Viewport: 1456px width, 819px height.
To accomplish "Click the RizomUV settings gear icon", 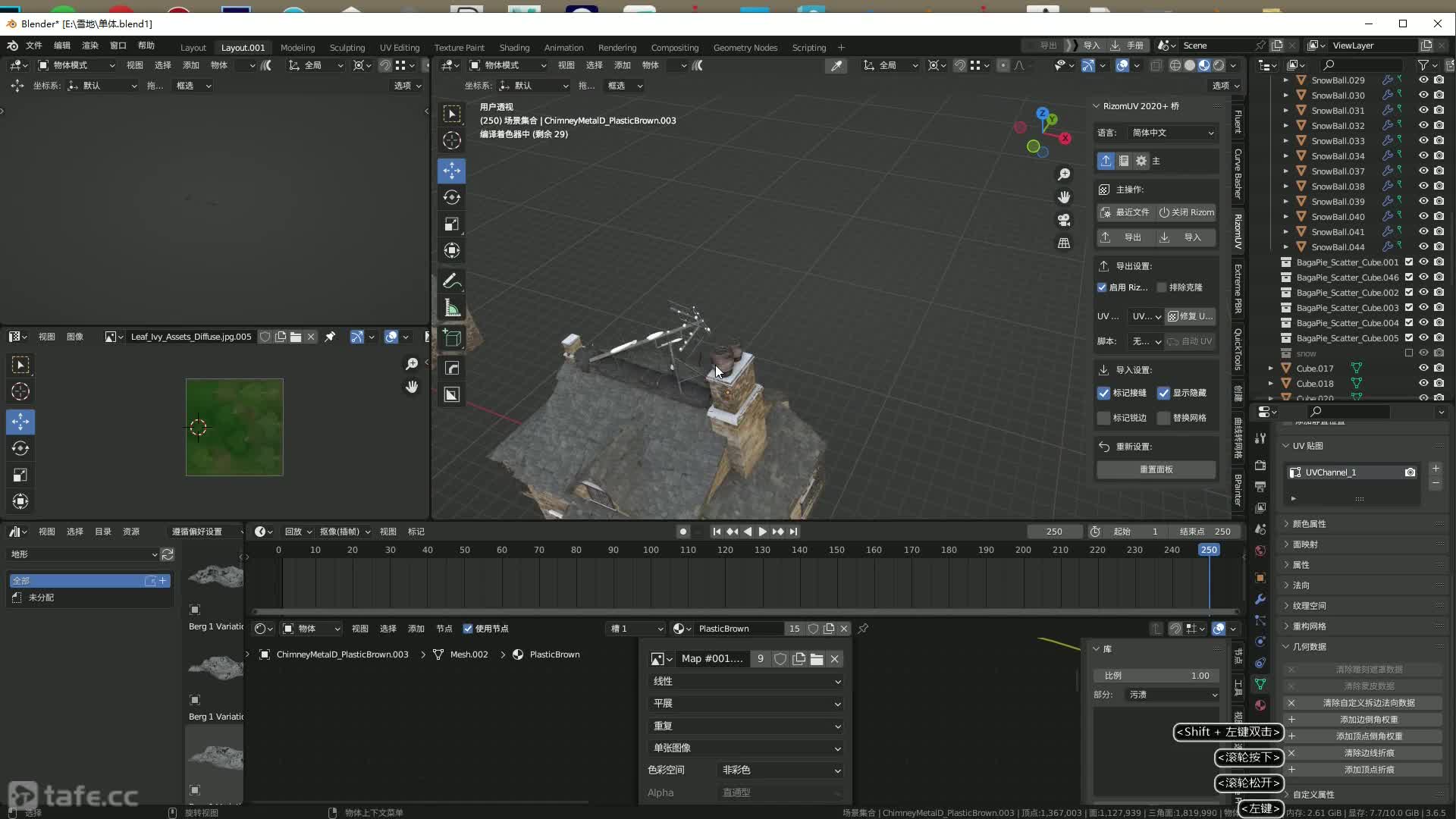I will tap(1141, 161).
